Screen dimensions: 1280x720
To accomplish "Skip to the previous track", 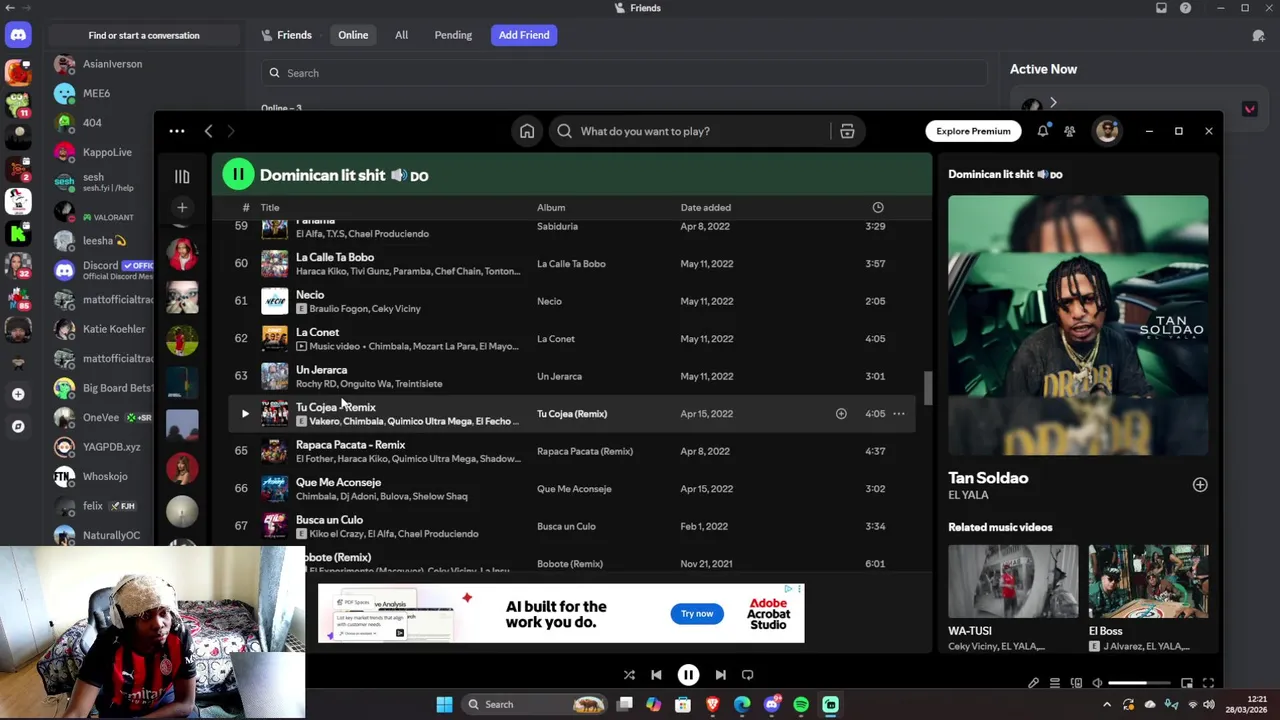I will [x=656, y=675].
